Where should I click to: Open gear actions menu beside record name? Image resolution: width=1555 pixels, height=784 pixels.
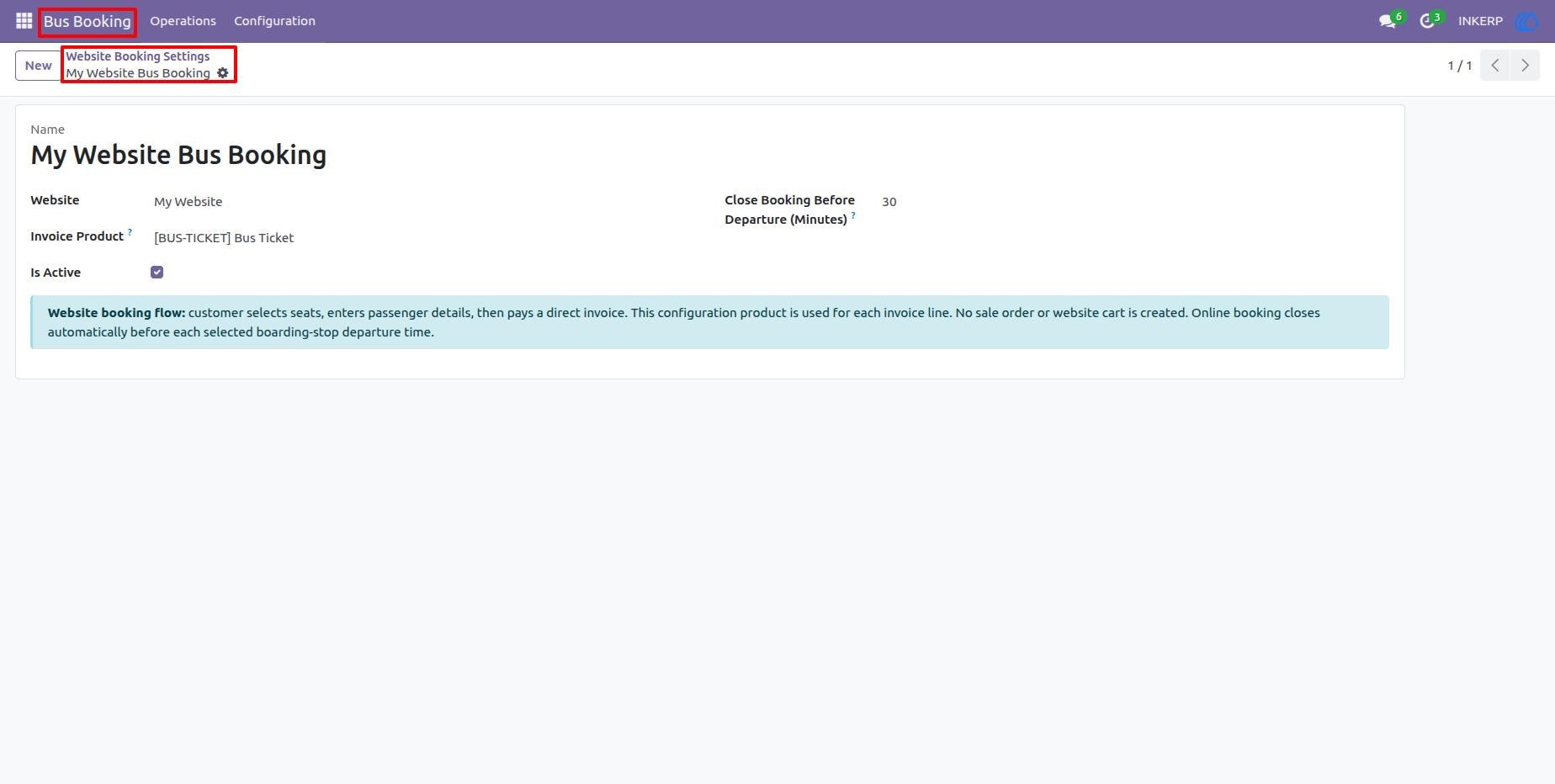click(x=223, y=73)
